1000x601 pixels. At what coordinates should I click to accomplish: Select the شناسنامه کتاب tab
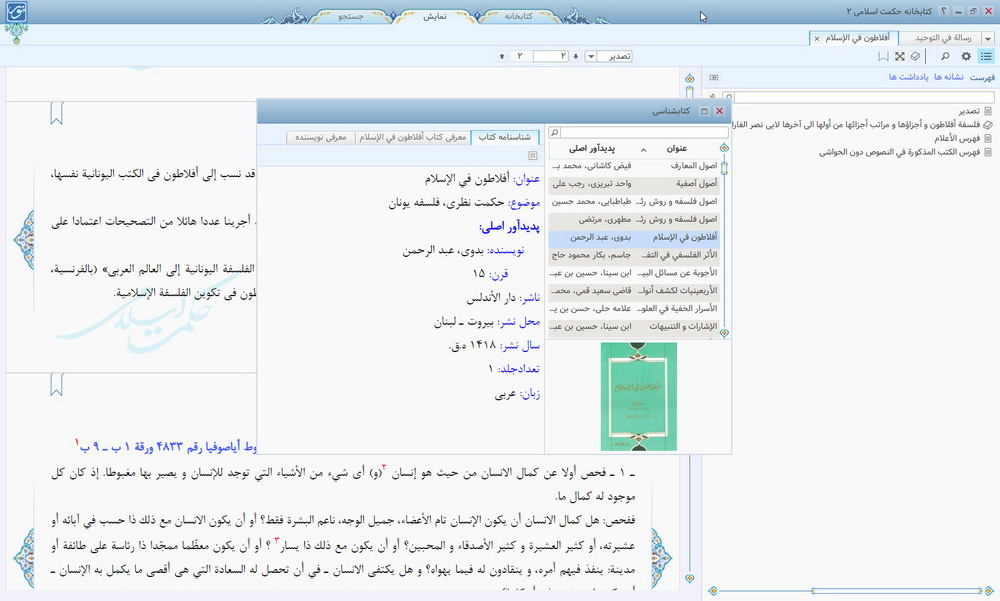tap(504, 137)
